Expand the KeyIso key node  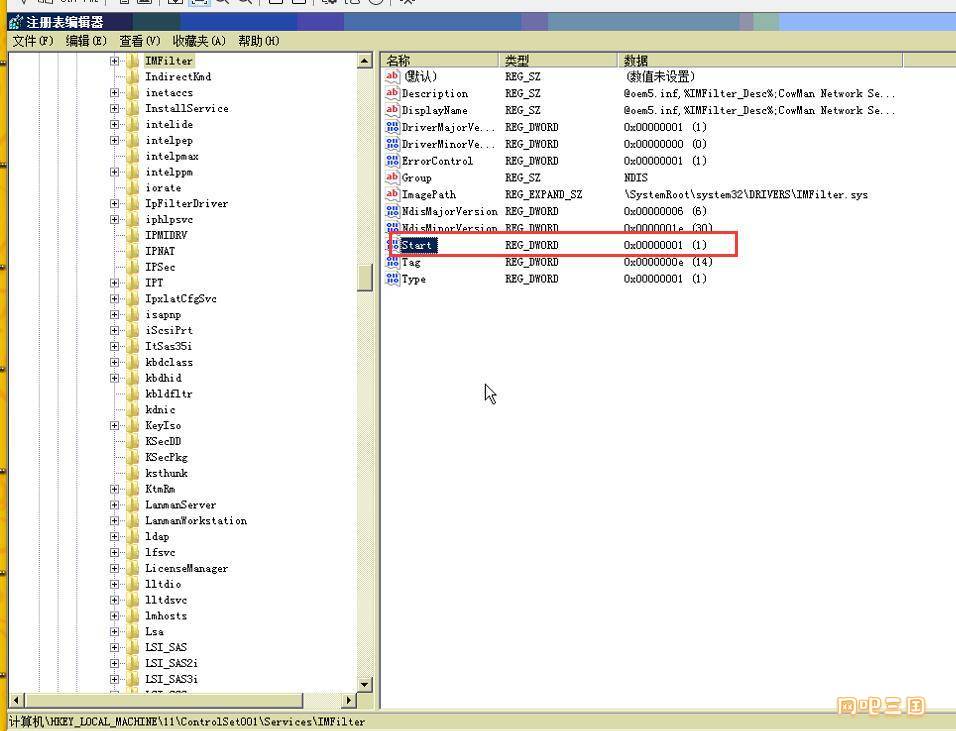point(114,425)
